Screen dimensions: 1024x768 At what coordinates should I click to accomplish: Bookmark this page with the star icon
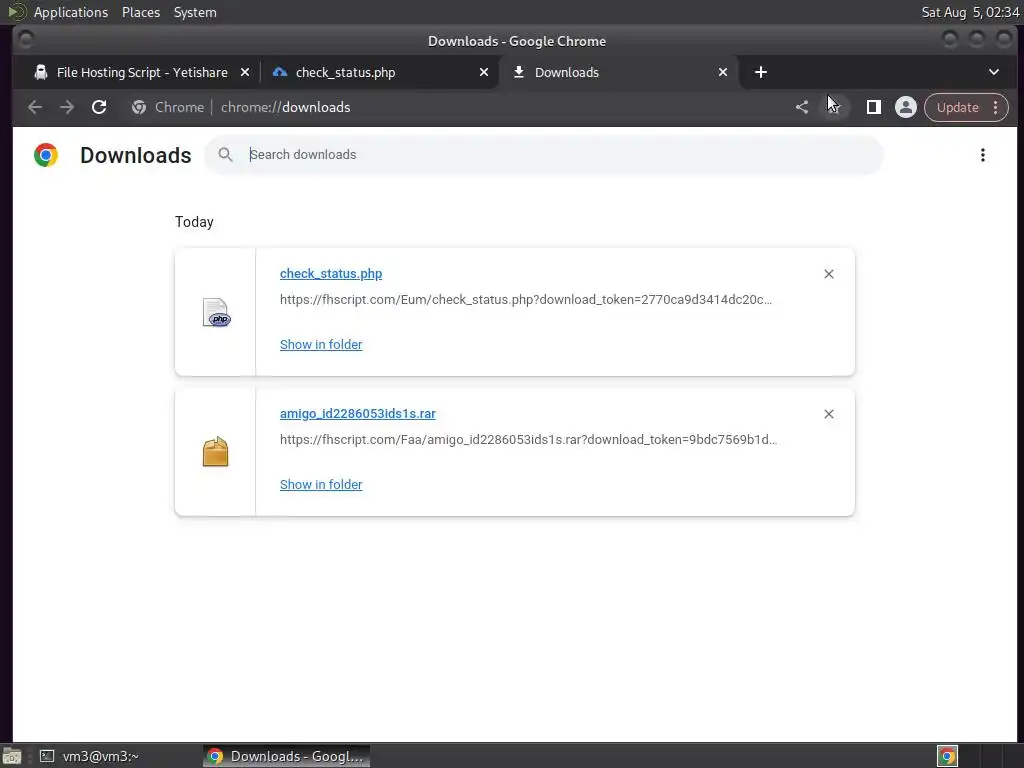pos(833,107)
